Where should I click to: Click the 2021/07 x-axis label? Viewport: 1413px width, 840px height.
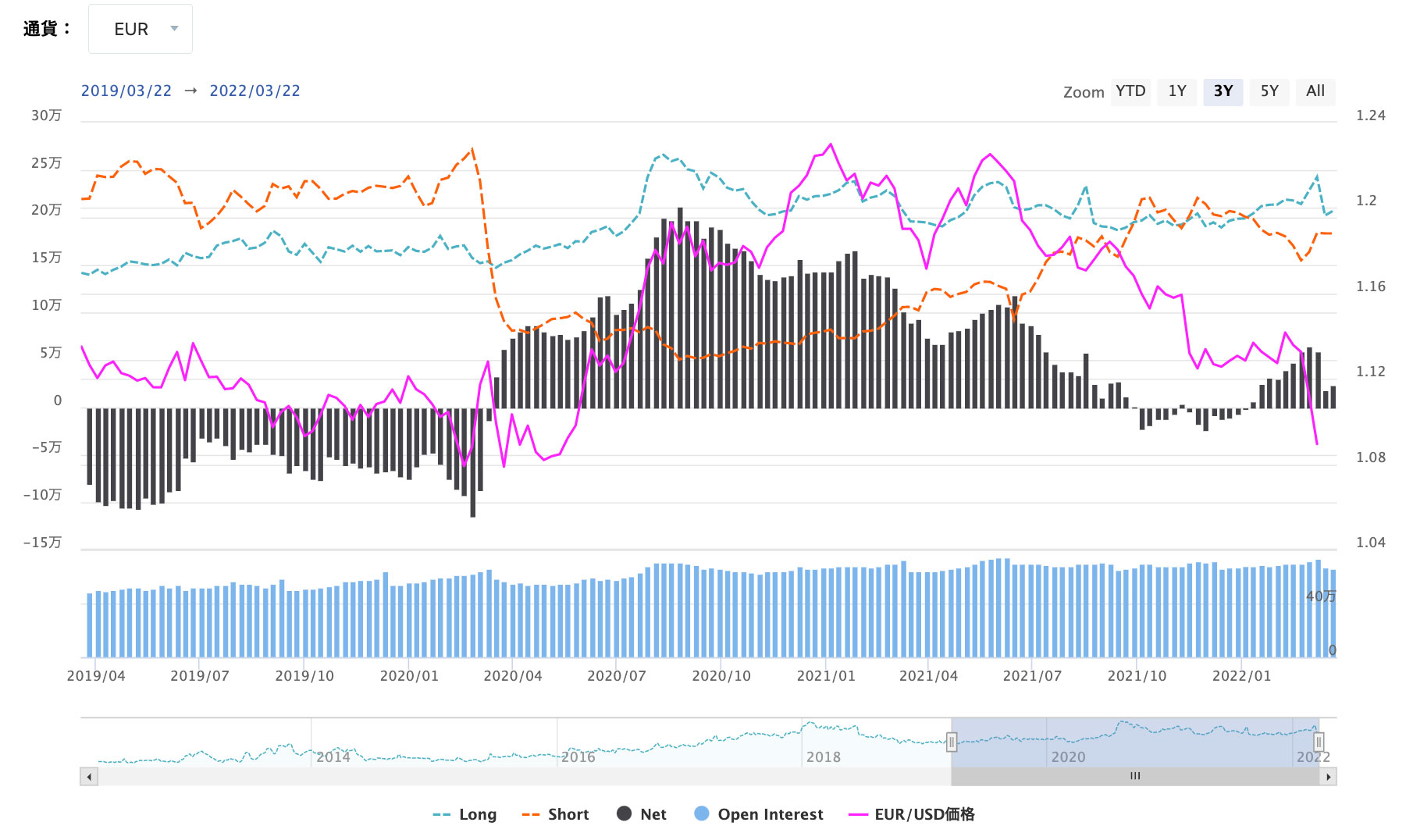[x=1032, y=676]
